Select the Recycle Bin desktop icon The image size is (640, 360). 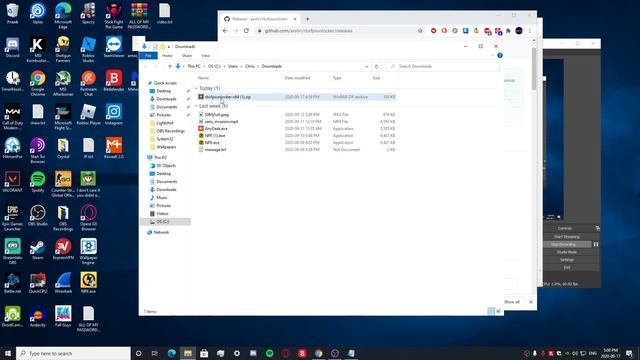[12, 14]
